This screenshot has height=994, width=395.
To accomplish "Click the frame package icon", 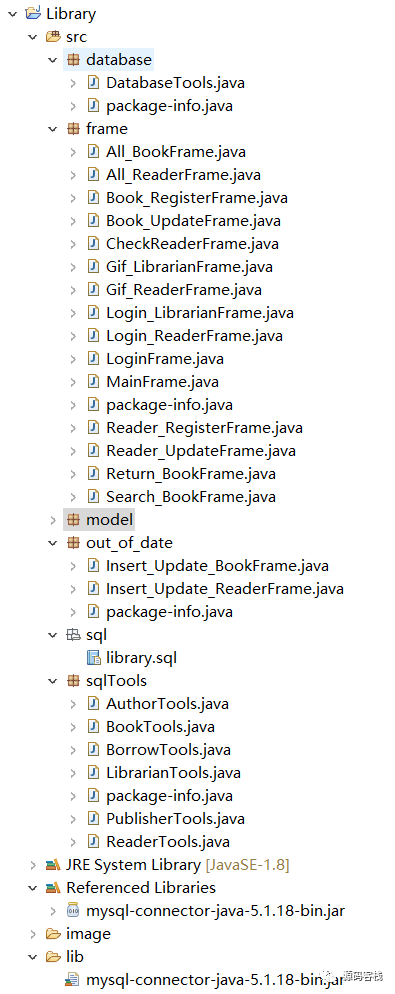I will click(74, 129).
